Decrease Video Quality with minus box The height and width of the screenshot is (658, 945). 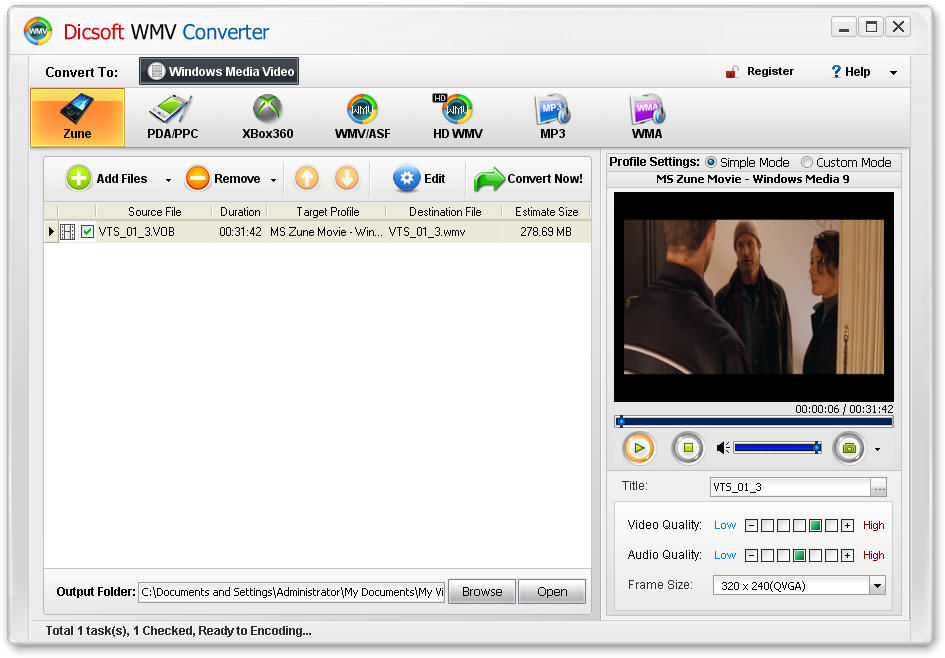751,525
